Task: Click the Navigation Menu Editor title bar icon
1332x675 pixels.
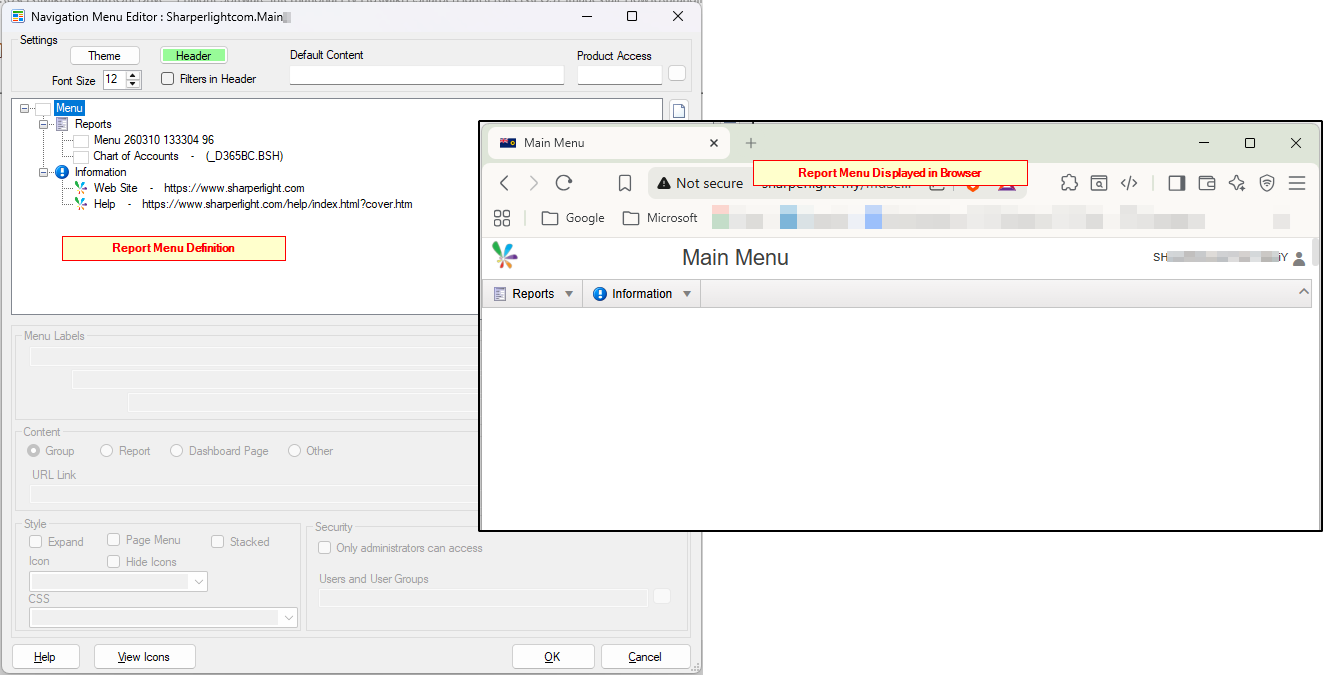Action: coord(18,17)
